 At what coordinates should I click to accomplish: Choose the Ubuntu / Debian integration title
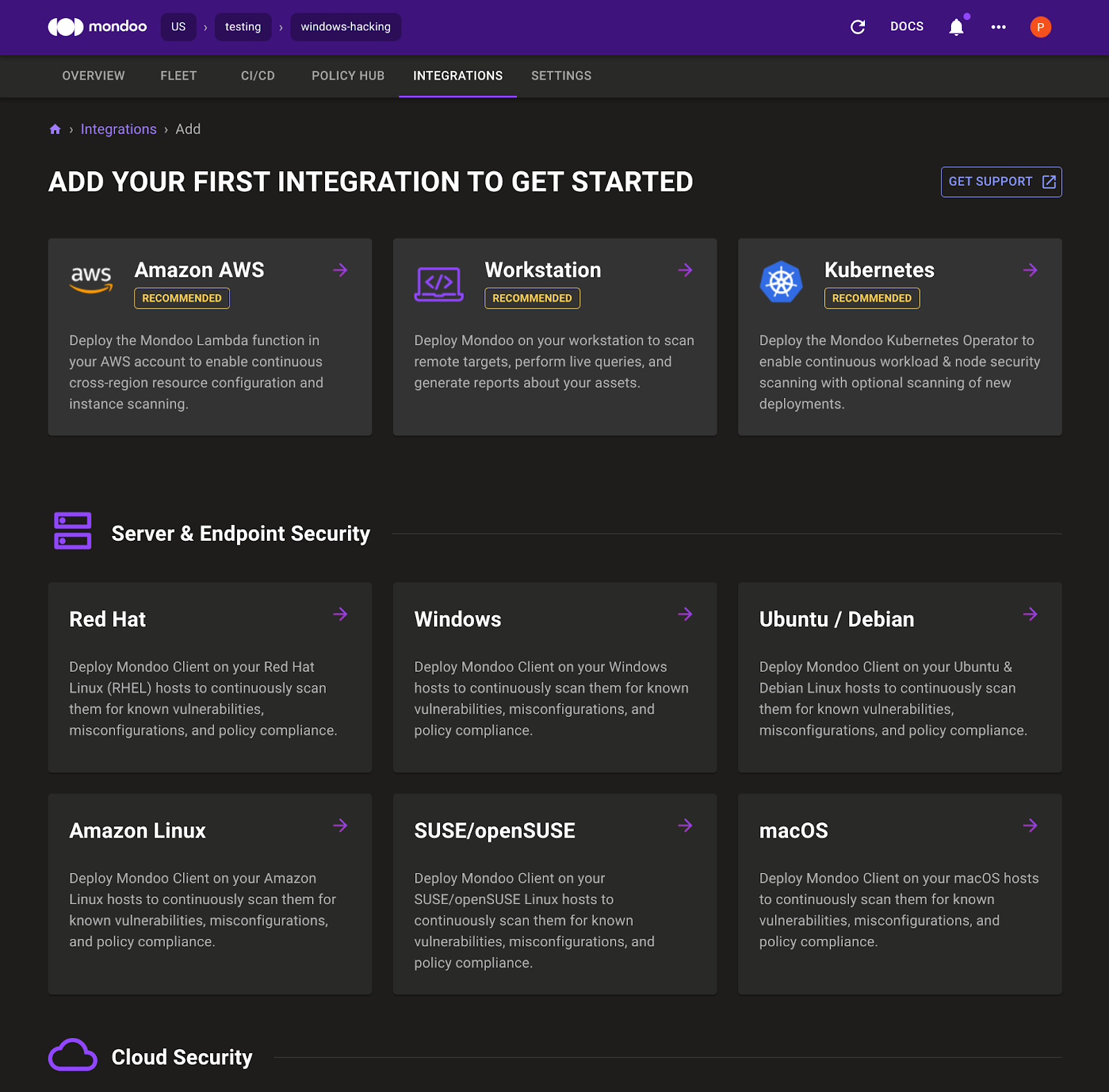837,619
